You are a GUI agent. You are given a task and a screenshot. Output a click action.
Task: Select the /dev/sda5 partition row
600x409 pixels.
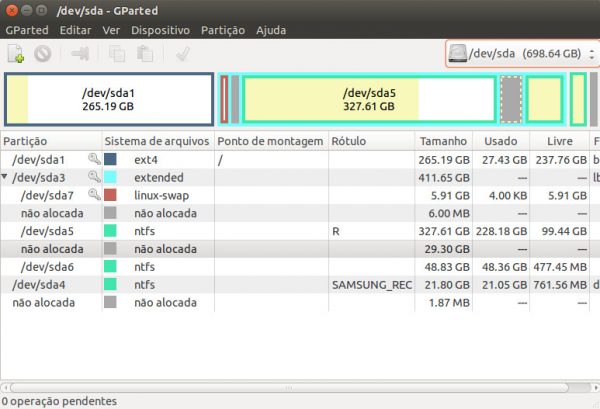[x=300, y=231]
